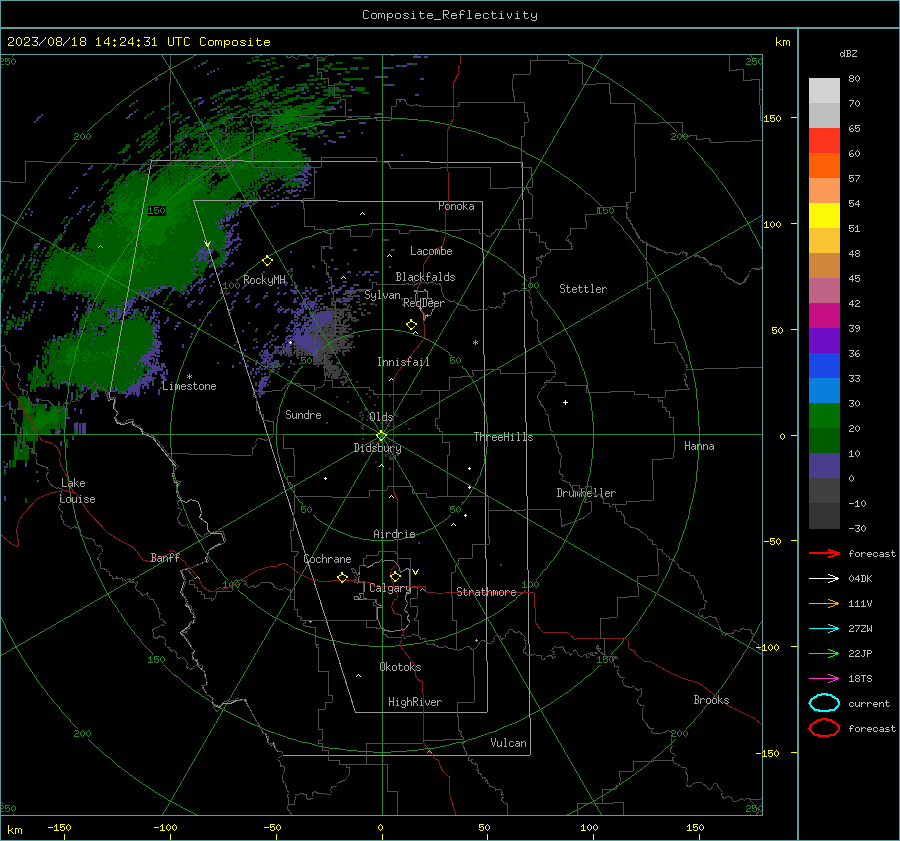Click the Cochrane label on map
The height and width of the screenshot is (841, 900).
[327, 559]
